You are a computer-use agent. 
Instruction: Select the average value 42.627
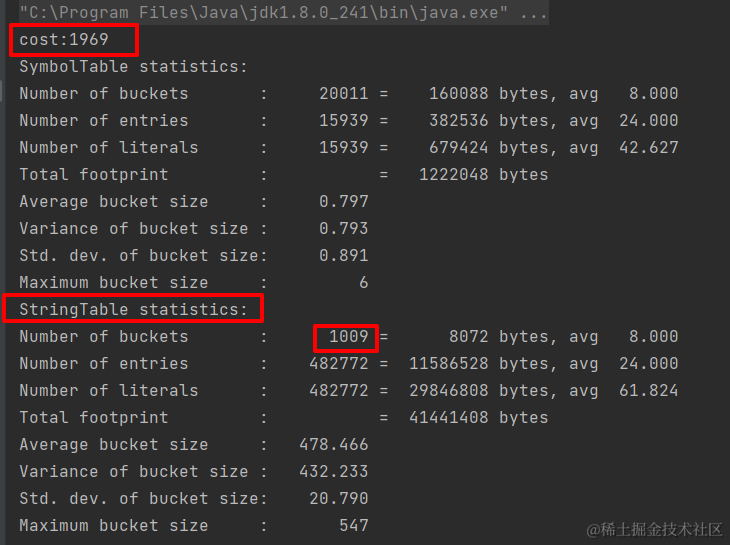(649, 148)
